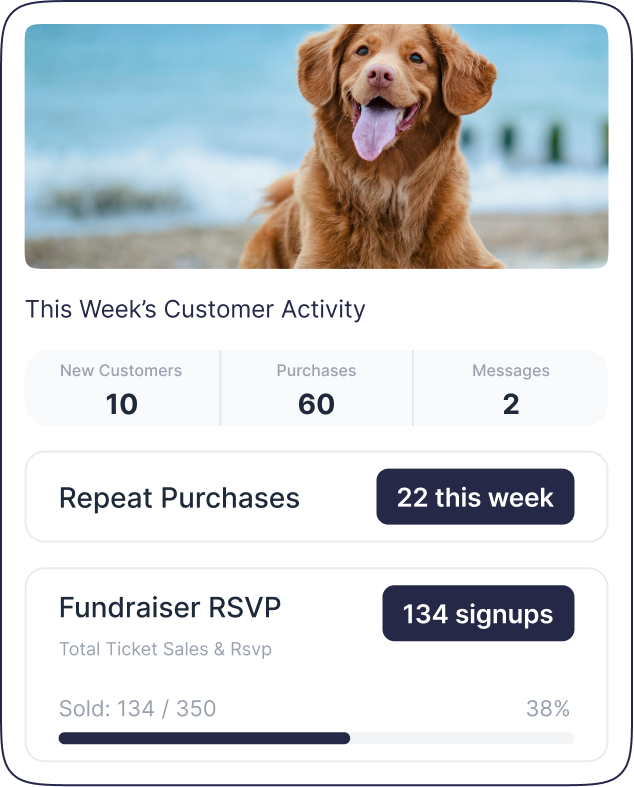Click the "22 this week" badge
The width and height of the screenshot is (634, 787).
475,497
